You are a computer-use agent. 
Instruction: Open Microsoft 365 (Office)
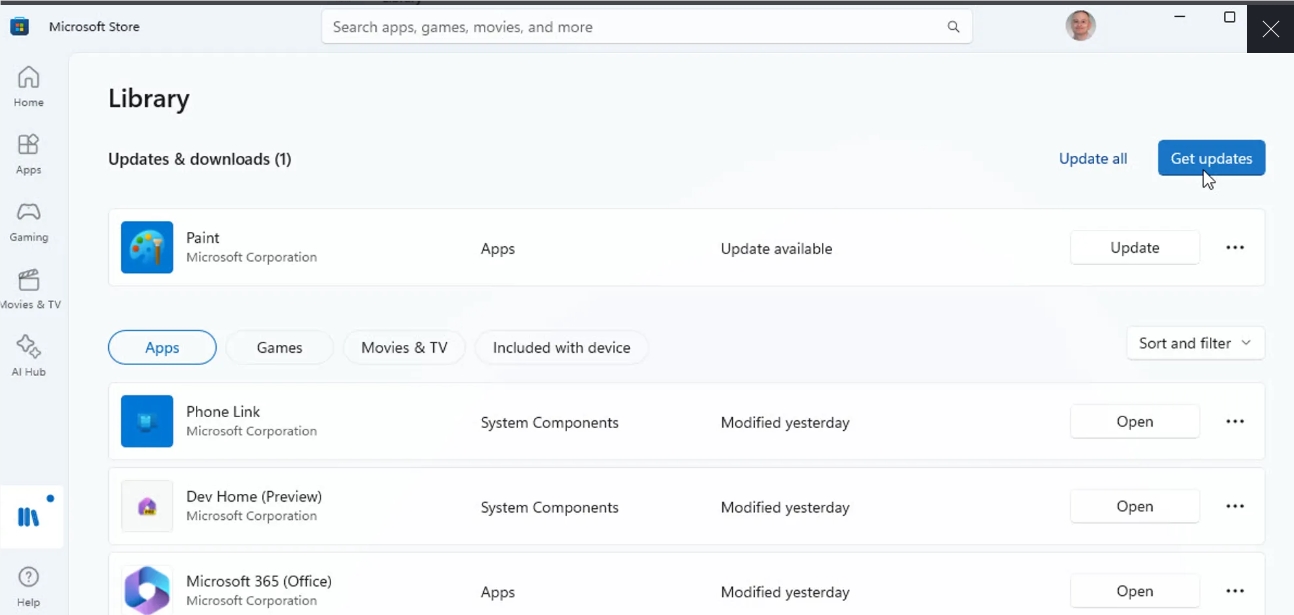point(1135,591)
